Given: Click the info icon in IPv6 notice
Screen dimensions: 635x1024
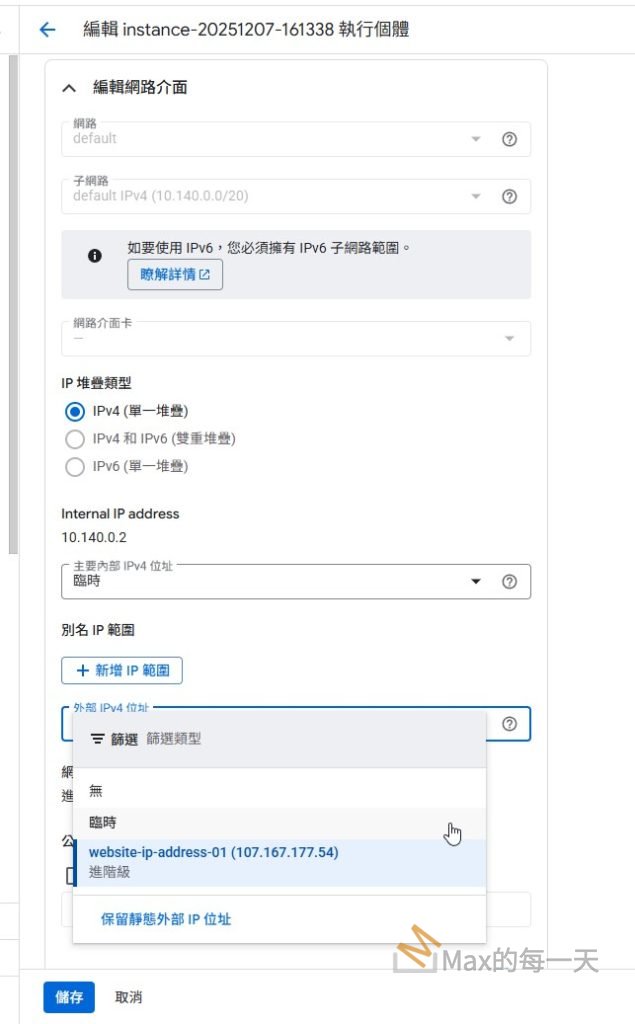Looking at the screenshot, I should pyautogui.click(x=95, y=256).
